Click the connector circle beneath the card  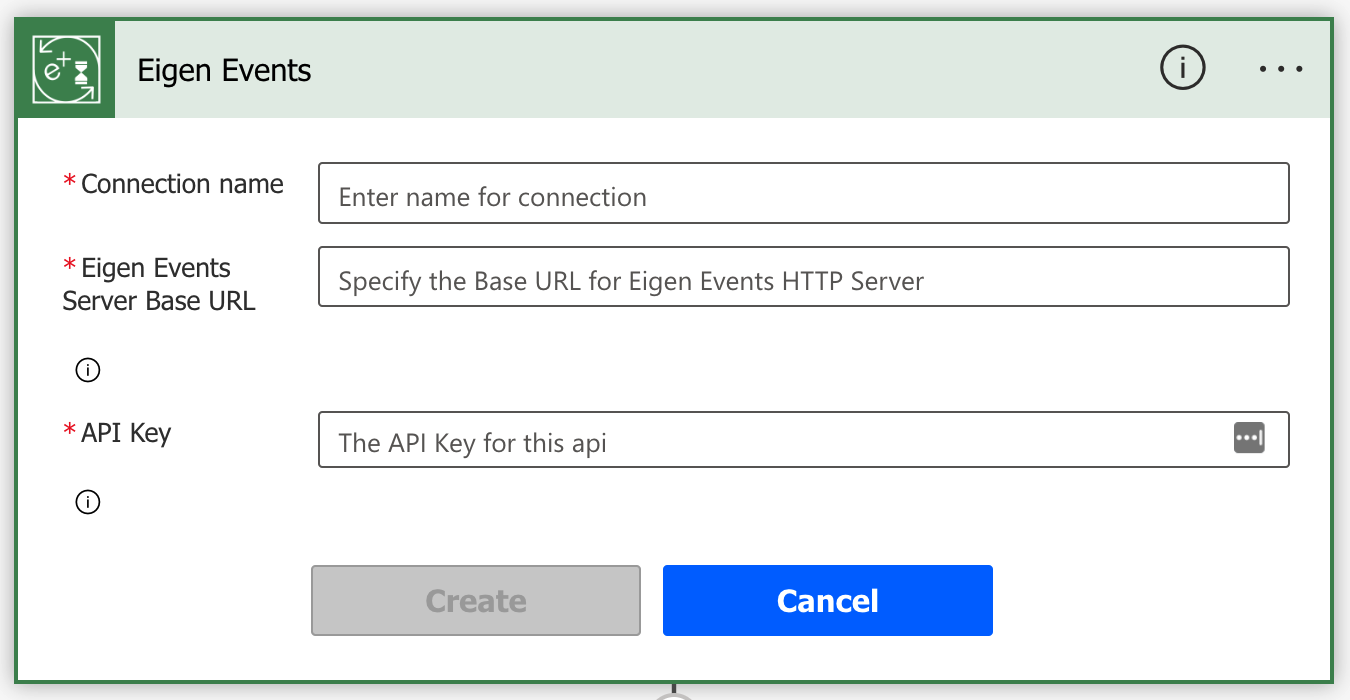[x=674, y=693]
